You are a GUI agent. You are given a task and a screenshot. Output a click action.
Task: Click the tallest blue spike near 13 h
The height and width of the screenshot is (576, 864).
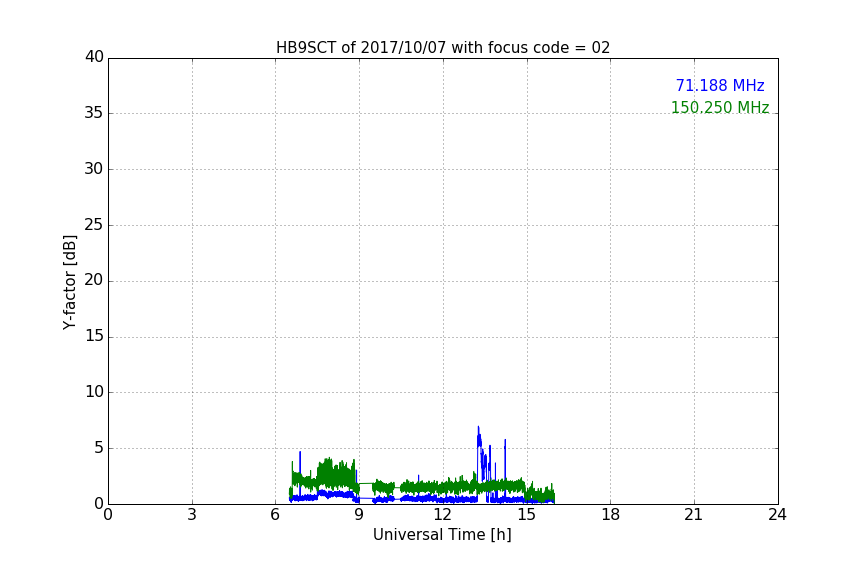click(x=478, y=441)
